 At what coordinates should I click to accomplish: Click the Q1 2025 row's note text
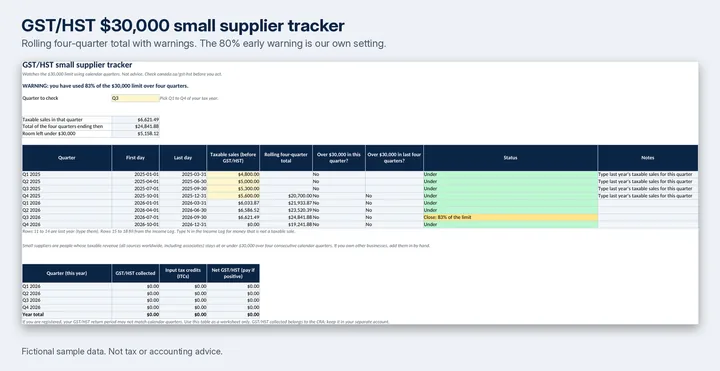point(645,174)
